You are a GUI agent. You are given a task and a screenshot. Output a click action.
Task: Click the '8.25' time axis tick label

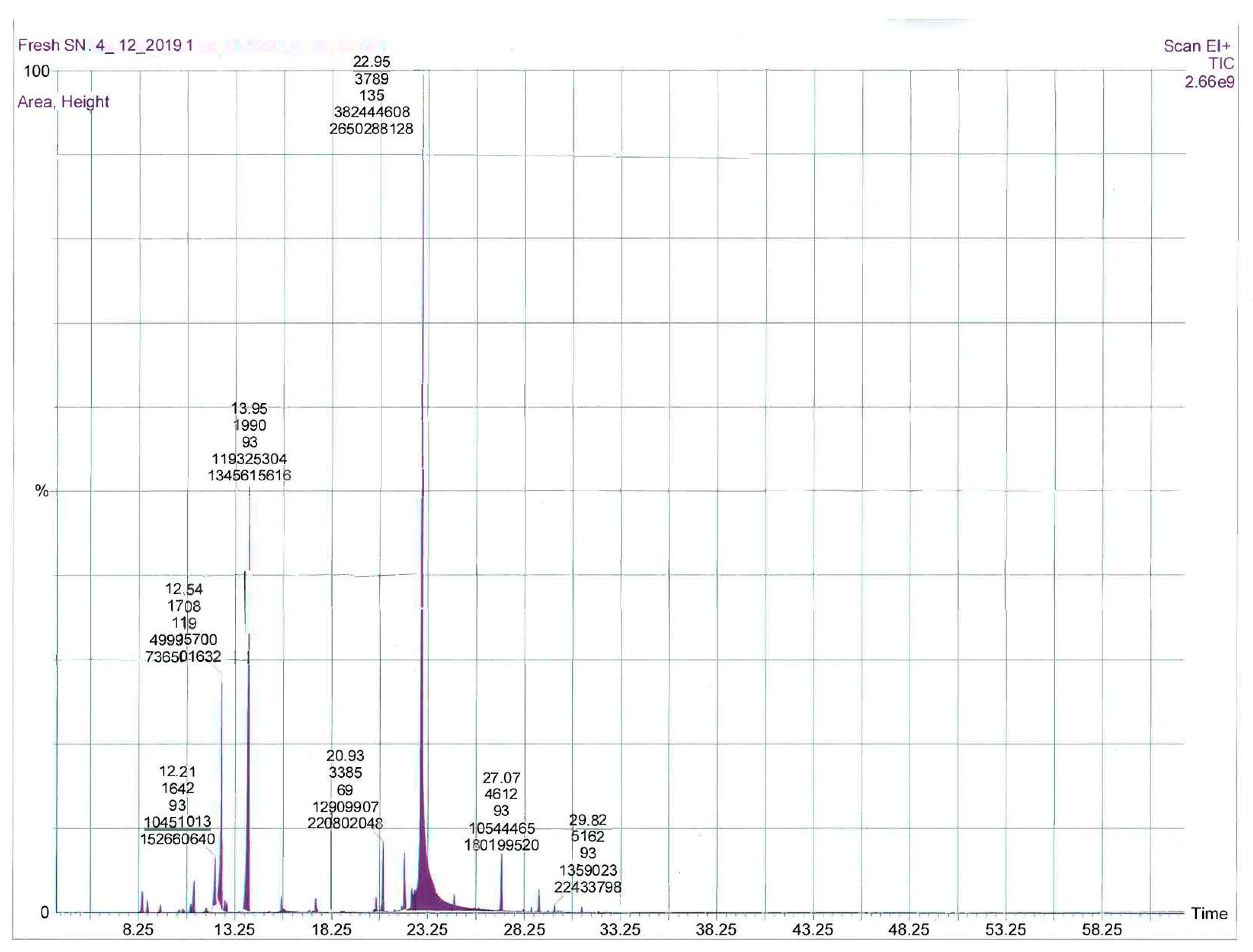coord(138,930)
